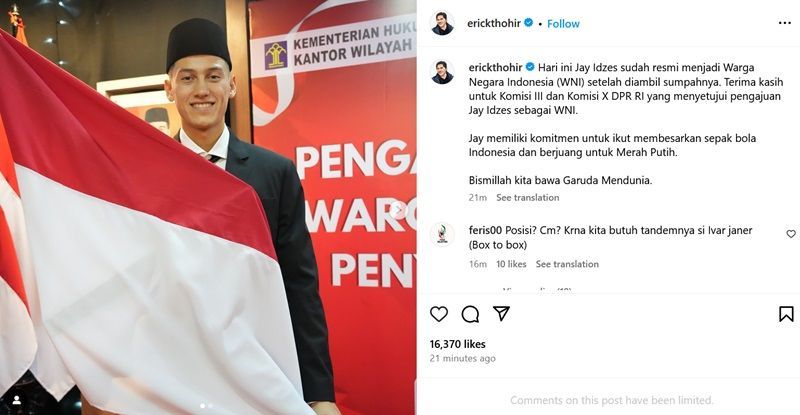Share the post via paper plane icon
The width and height of the screenshot is (800, 415).
[x=502, y=313]
